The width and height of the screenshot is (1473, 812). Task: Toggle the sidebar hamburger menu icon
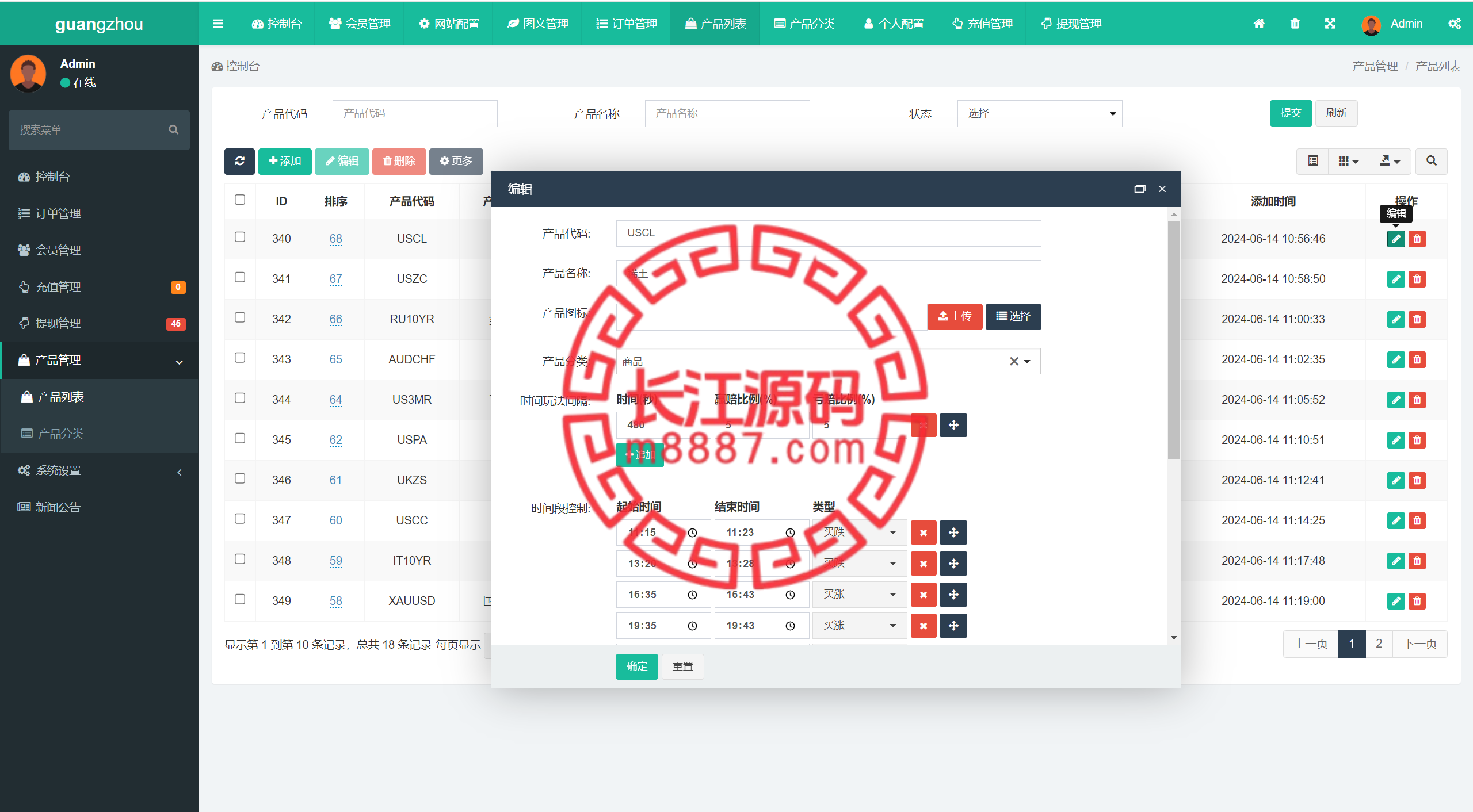218,24
